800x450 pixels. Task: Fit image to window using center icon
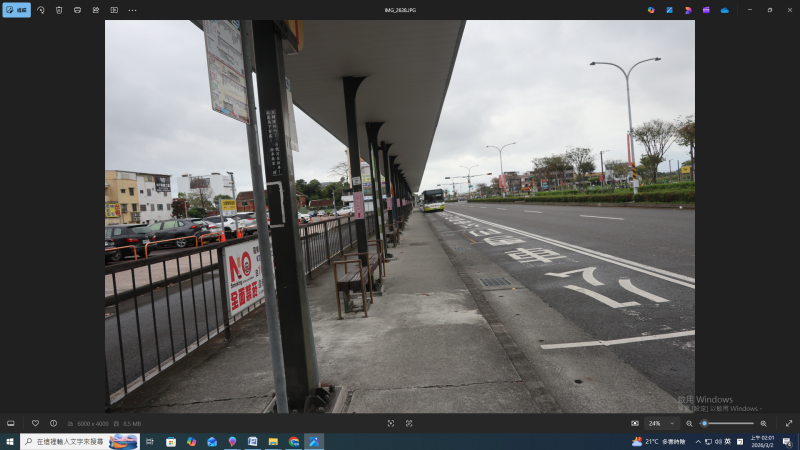391,423
